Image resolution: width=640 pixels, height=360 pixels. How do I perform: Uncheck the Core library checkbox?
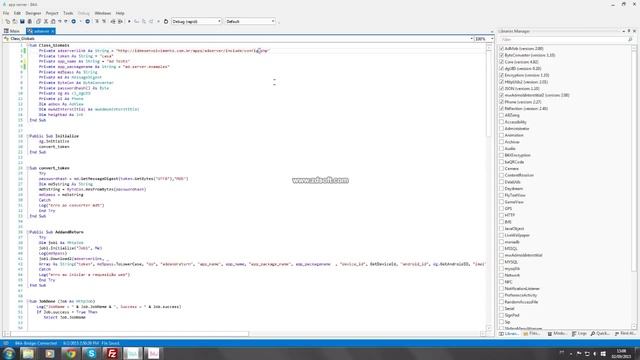click(501, 62)
